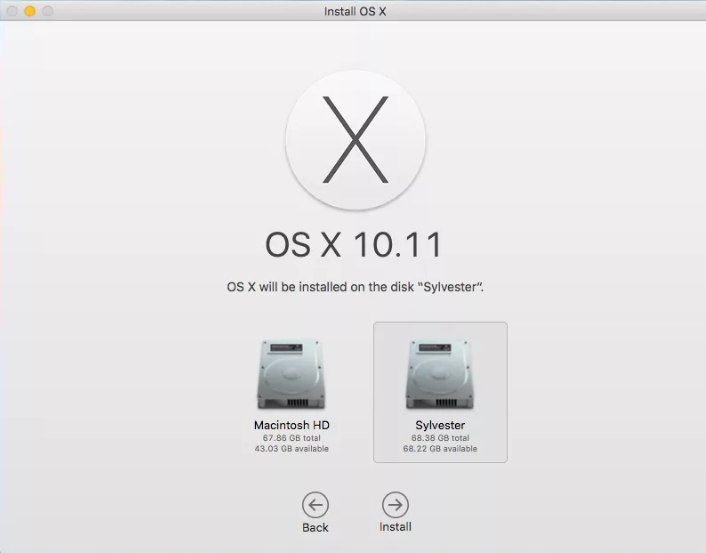Click the Install arrow circle icon
Screen dimensions: 706x553
pyautogui.click(x=395, y=505)
